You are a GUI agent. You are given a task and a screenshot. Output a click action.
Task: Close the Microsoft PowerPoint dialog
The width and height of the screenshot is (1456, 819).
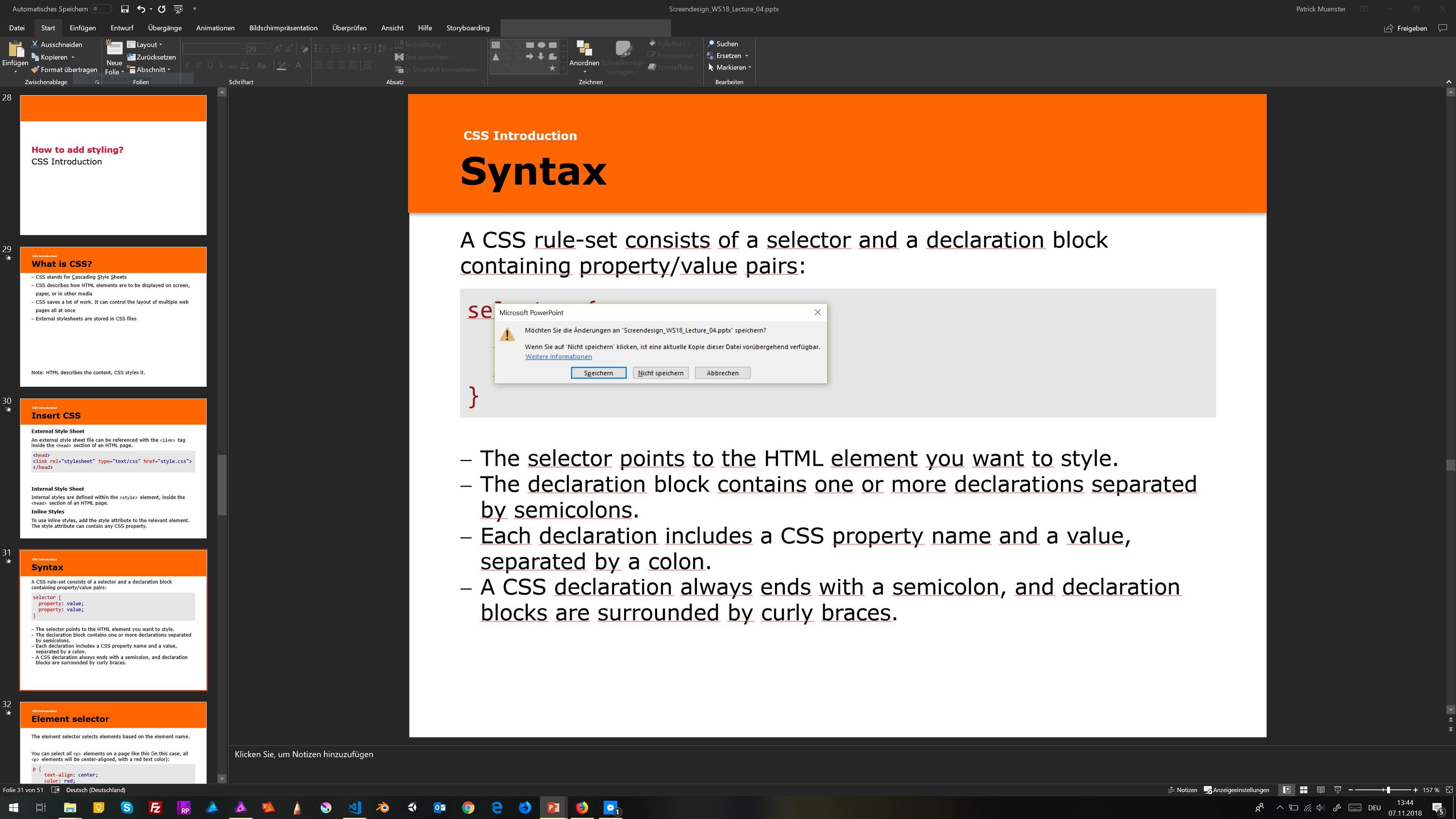pyautogui.click(x=817, y=312)
